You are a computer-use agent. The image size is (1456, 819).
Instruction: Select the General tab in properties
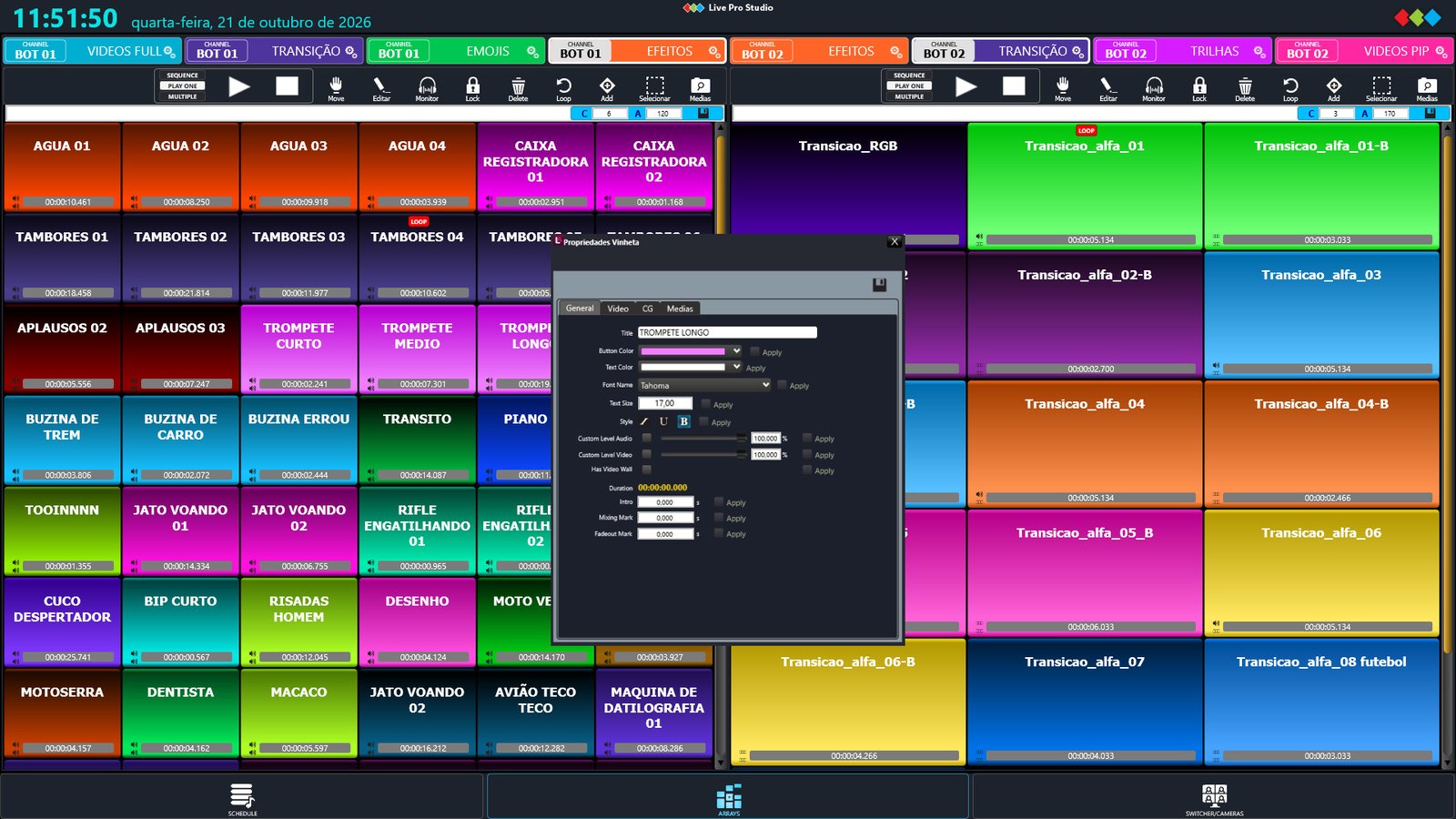click(580, 308)
